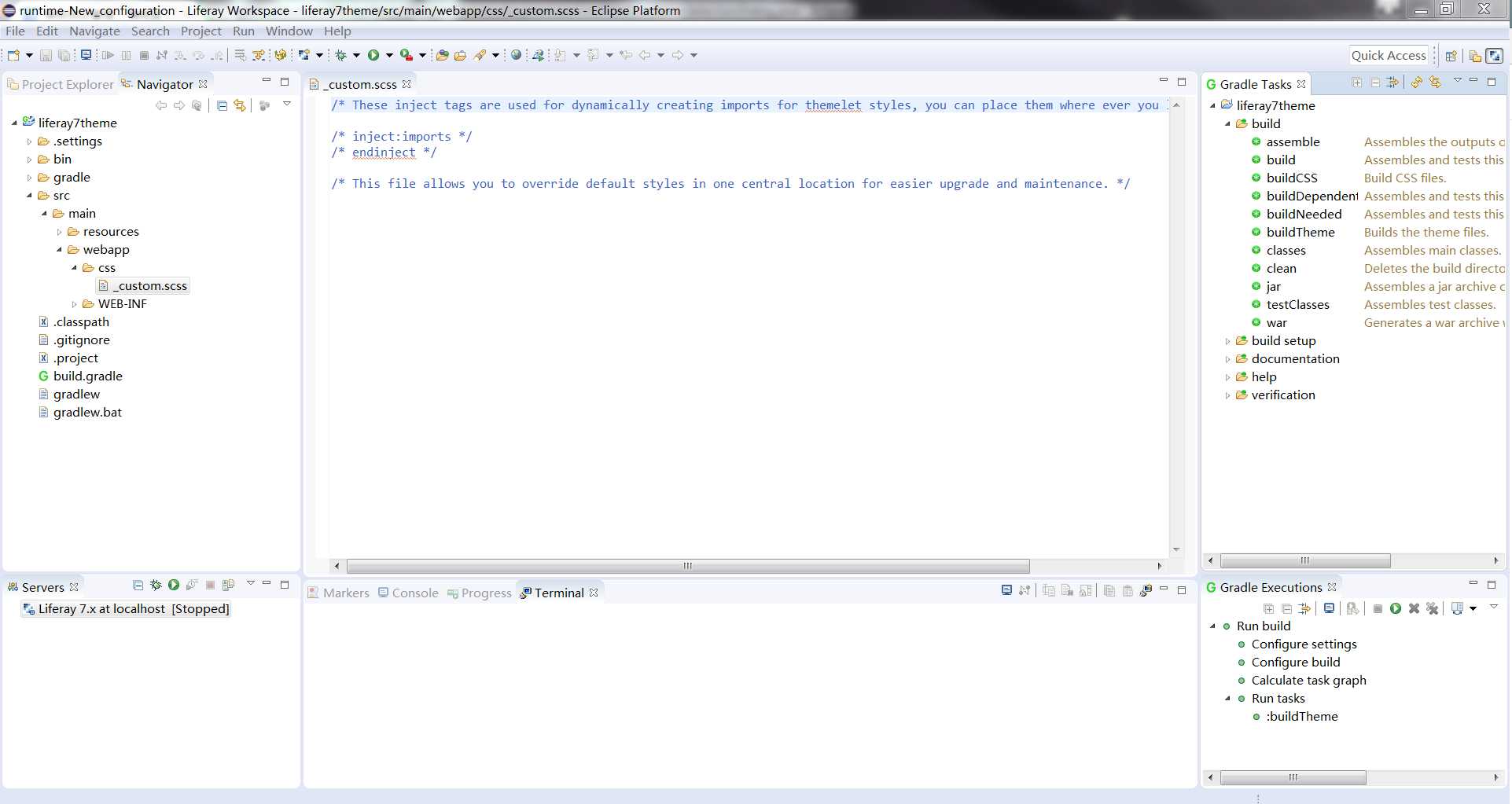Screen dimensions: 1512x804
Task: Click the Switch Executions icon in Gradle Executions
Action: pos(1457,608)
